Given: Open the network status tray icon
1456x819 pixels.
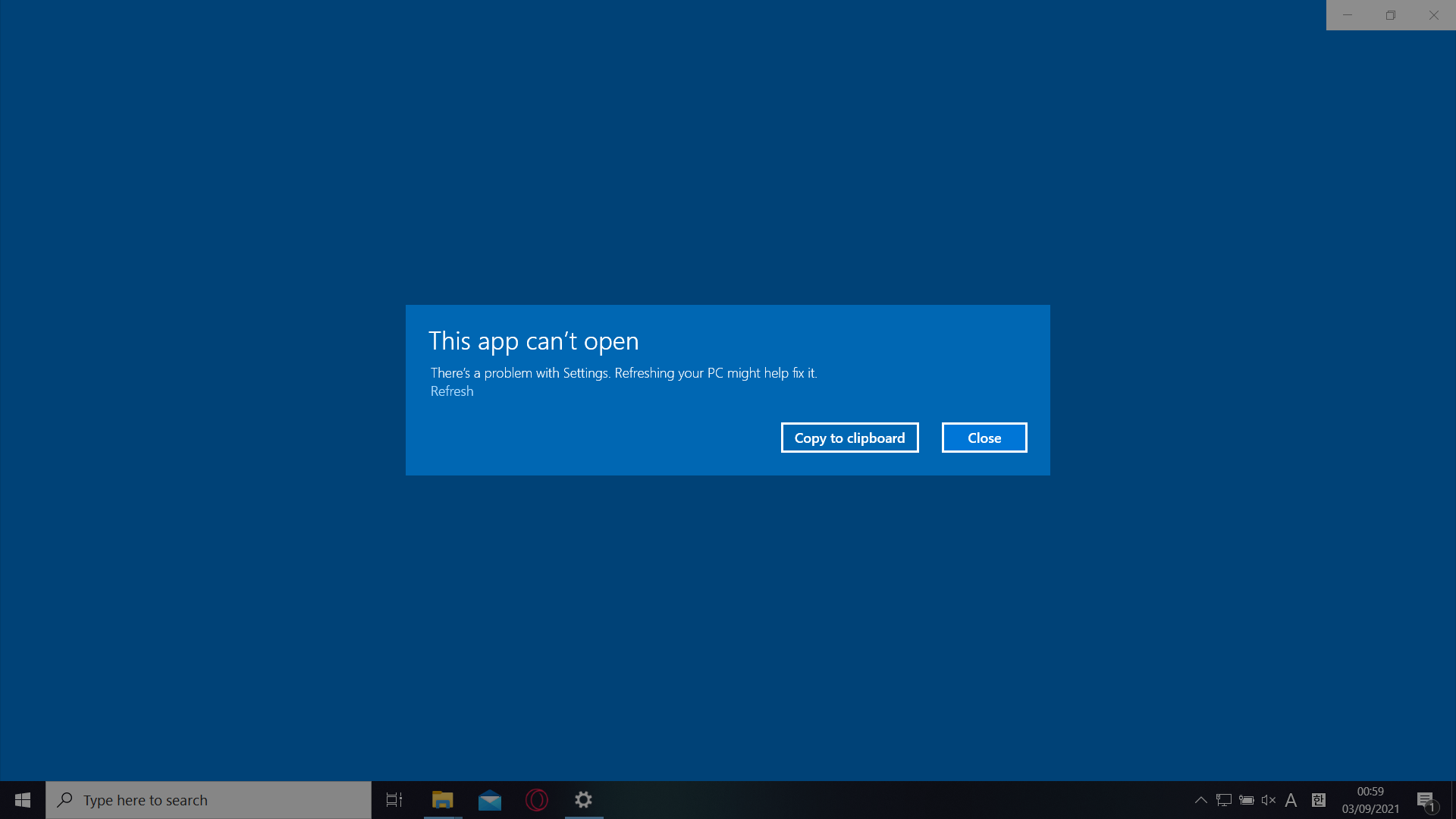Looking at the screenshot, I should [1223, 800].
